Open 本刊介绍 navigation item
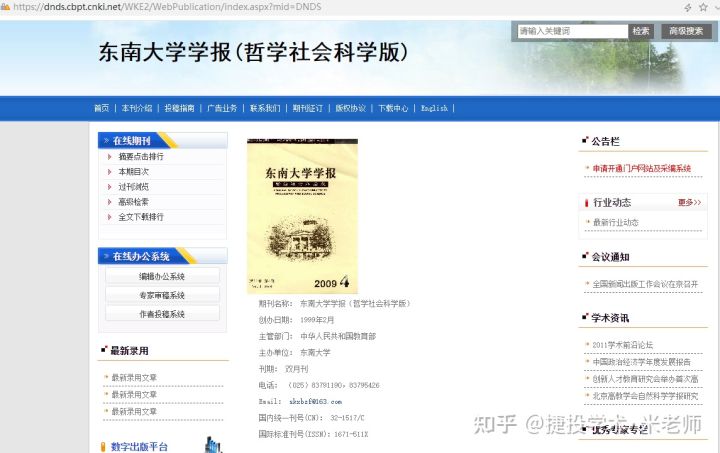 point(137,108)
